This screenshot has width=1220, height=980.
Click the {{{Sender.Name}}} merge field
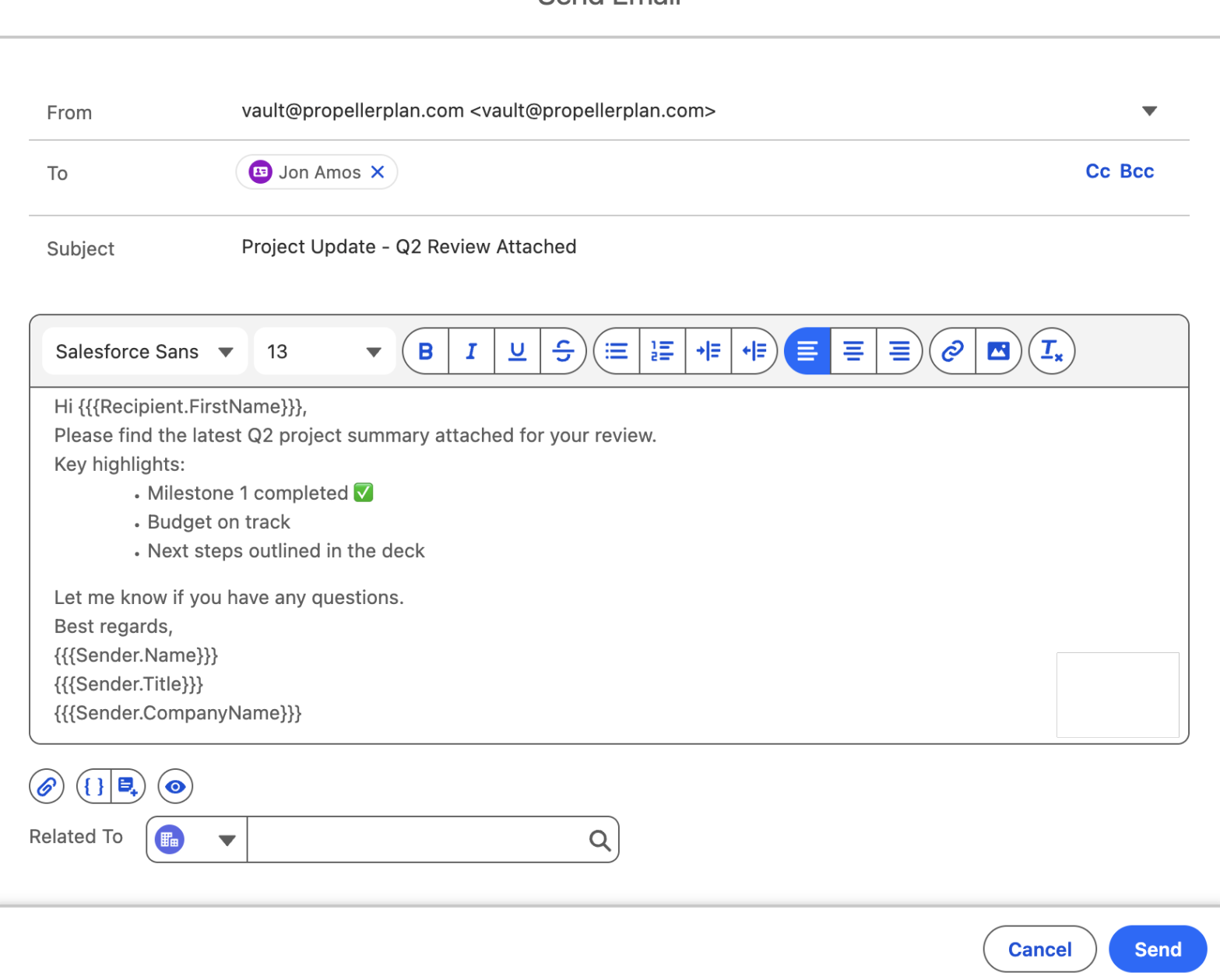coord(136,655)
